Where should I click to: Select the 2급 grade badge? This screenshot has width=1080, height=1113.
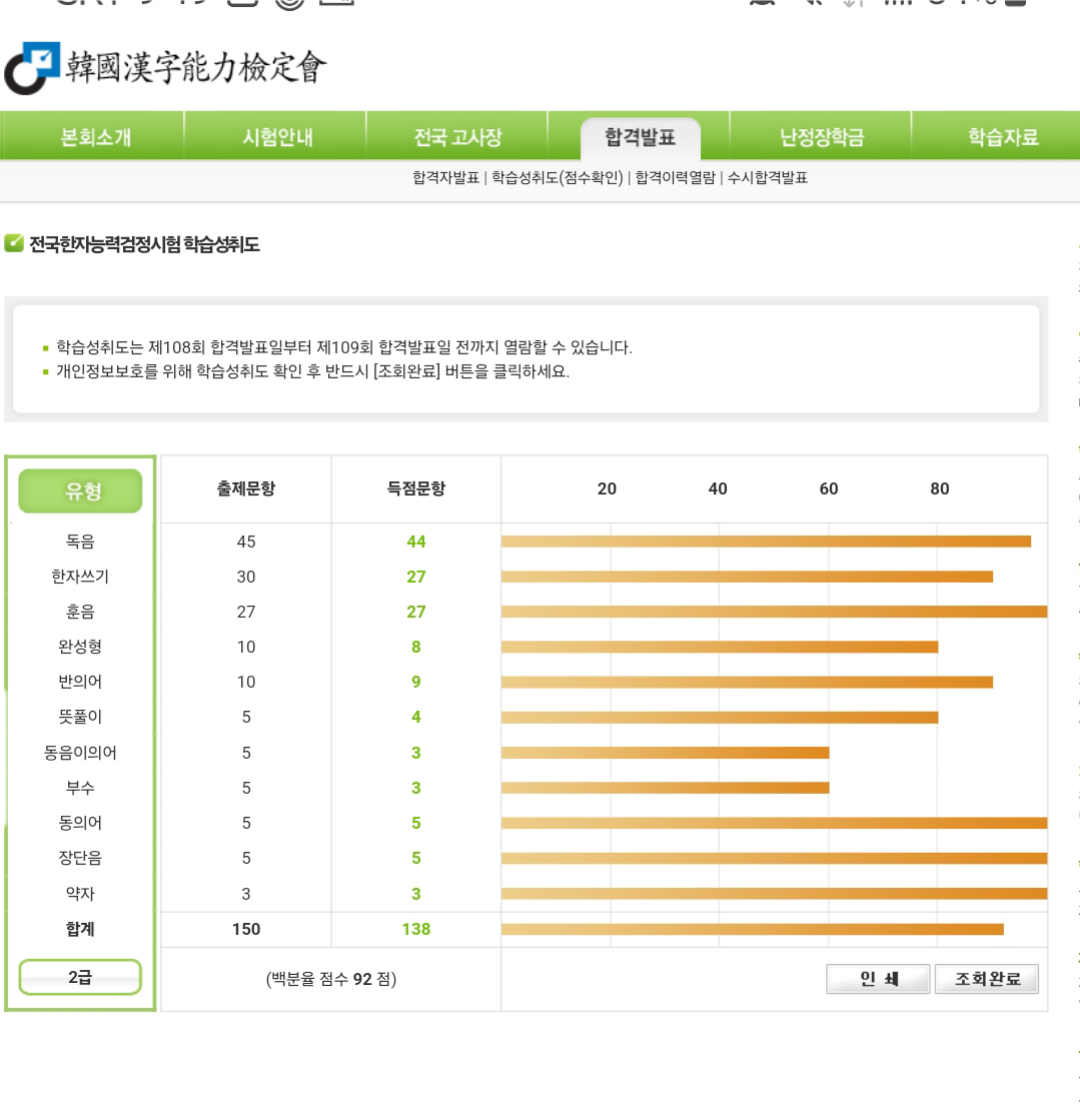click(x=81, y=977)
